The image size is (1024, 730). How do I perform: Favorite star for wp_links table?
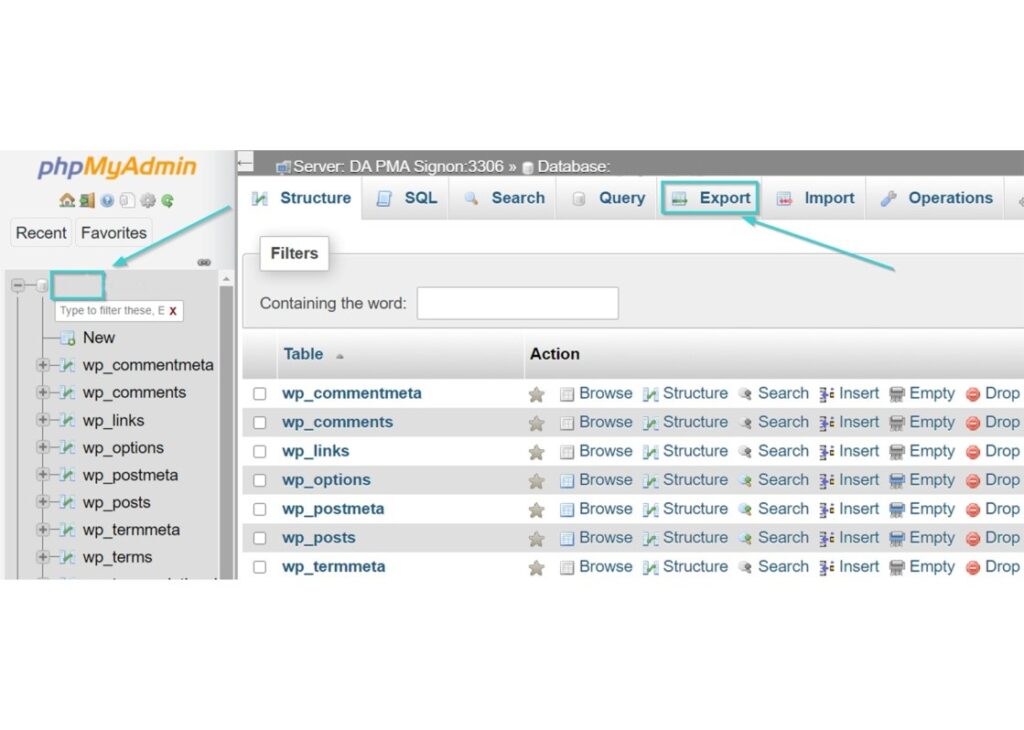pyautogui.click(x=536, y=452)
